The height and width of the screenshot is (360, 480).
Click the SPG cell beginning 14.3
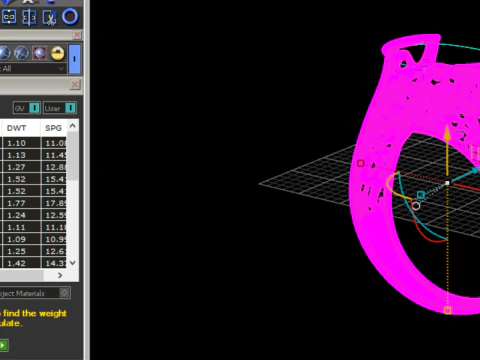coord(54,263)
